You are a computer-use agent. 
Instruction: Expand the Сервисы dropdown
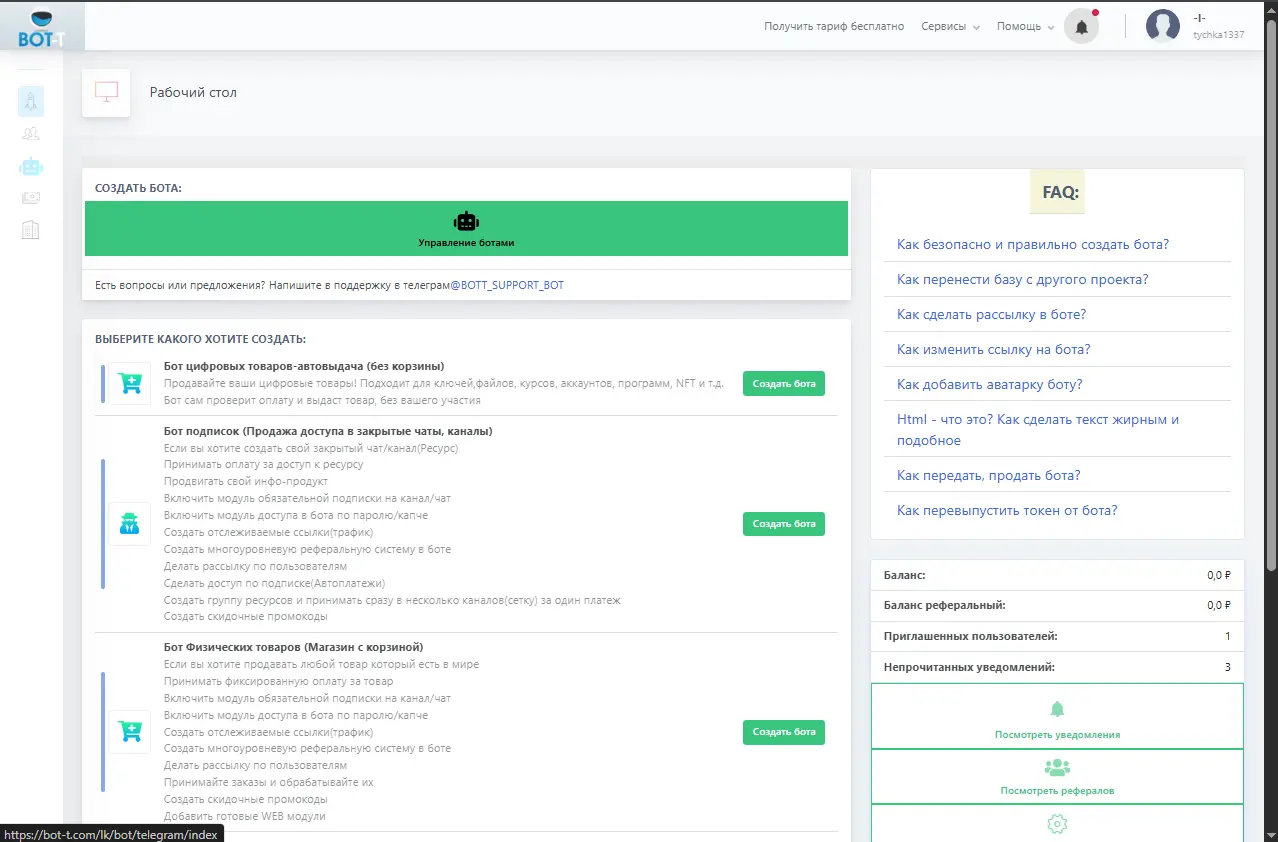tap(950, 27)
